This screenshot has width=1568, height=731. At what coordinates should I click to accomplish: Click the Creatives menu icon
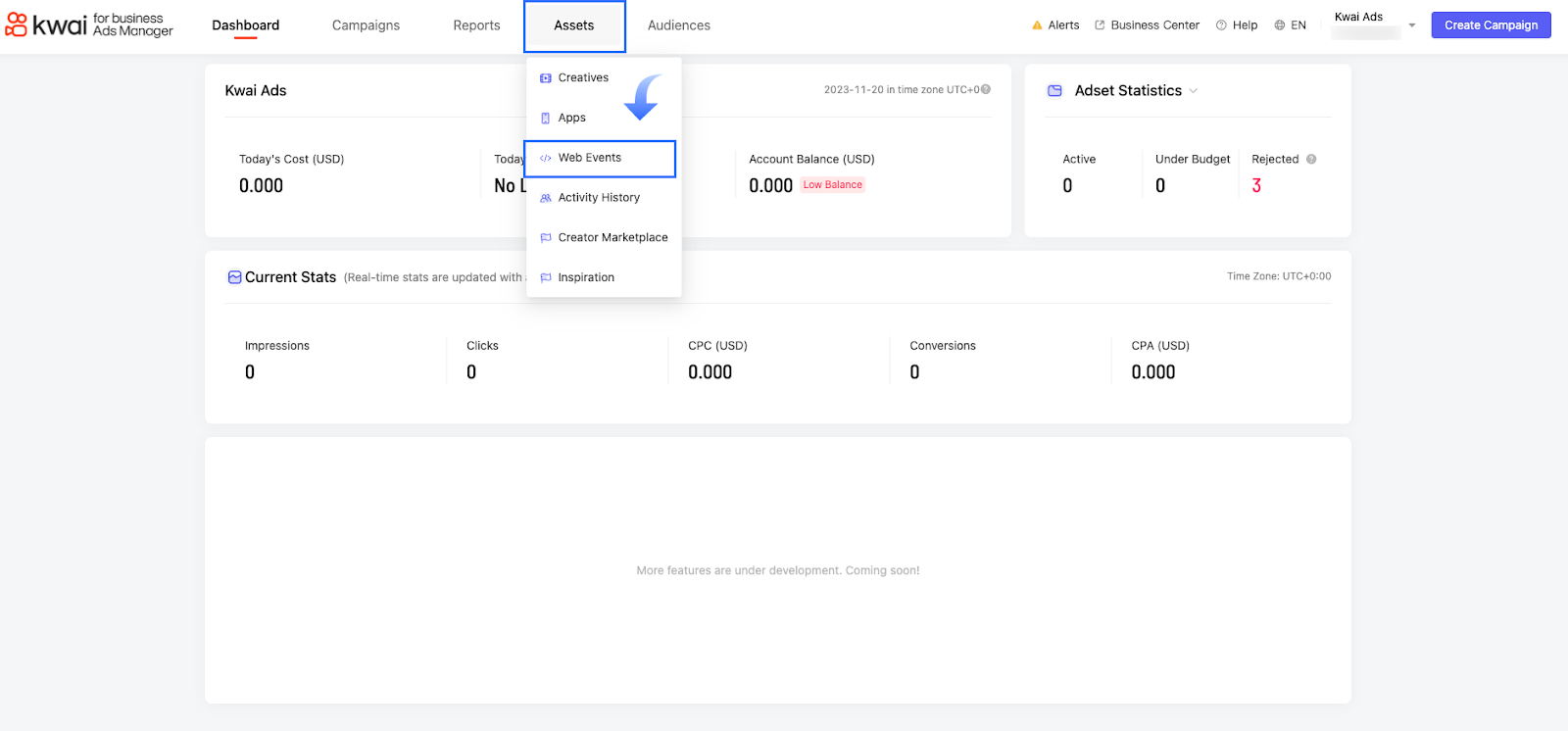click(x=546, y=78)
